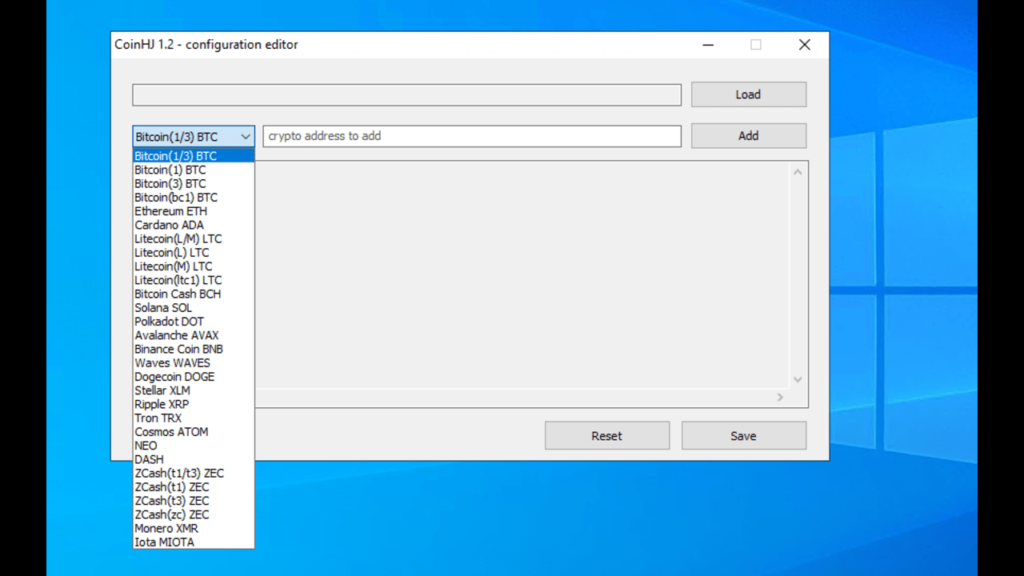This screenshot has height=576, width=1024.
Task: Select ZCash(t1/t3) ZEC option
Action: point(193,473)
